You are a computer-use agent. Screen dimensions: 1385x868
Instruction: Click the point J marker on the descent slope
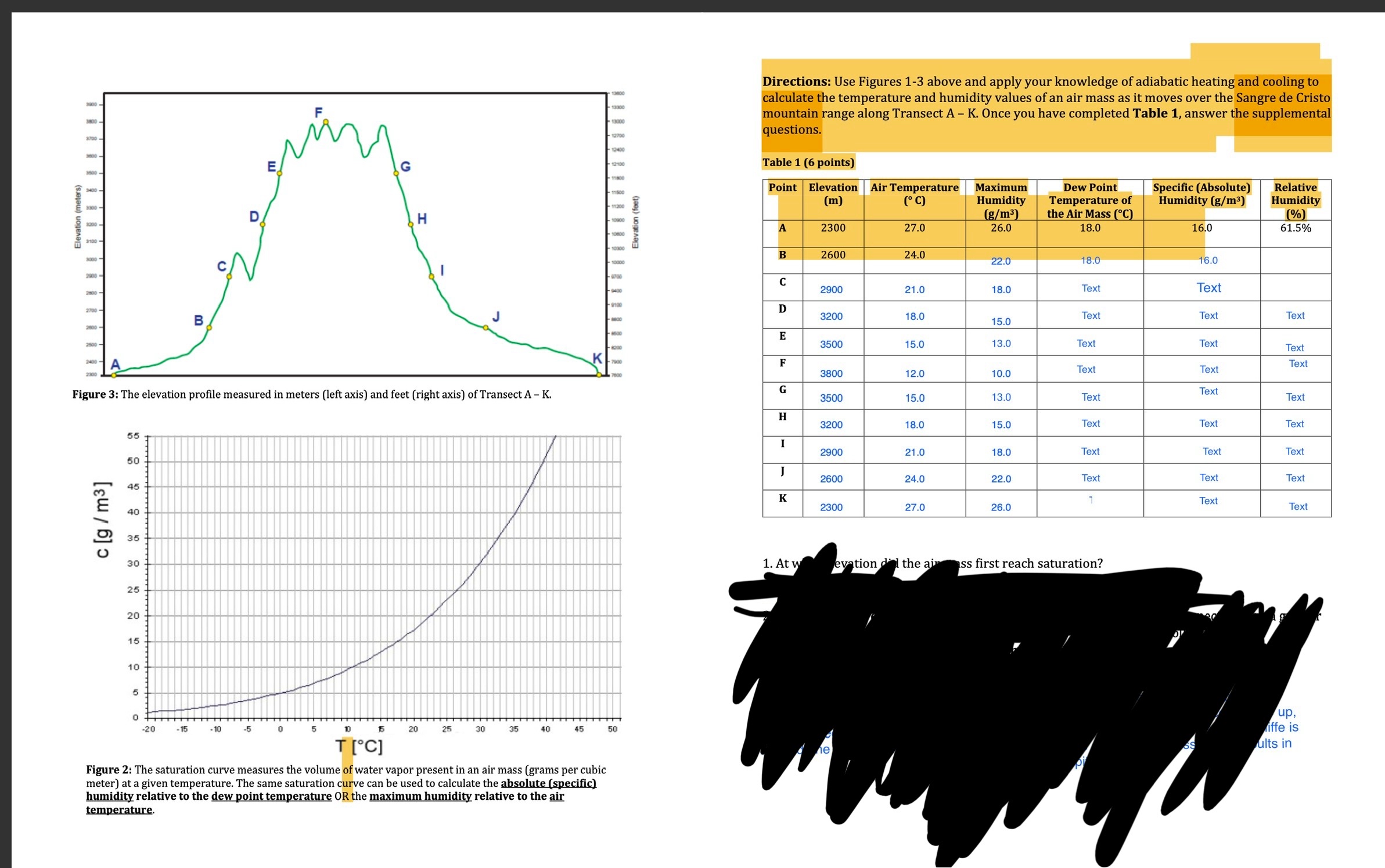click(x=485, y=328)
